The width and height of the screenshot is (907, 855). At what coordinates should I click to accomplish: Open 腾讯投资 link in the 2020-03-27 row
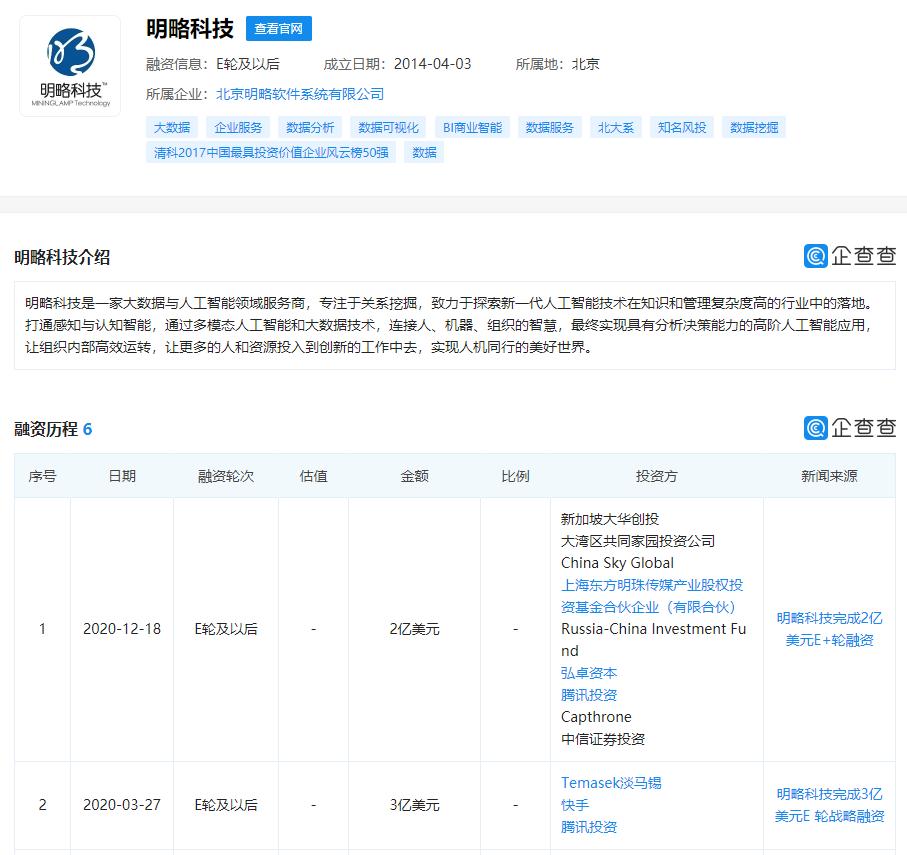pyautogui.click(x=589, y=827)
